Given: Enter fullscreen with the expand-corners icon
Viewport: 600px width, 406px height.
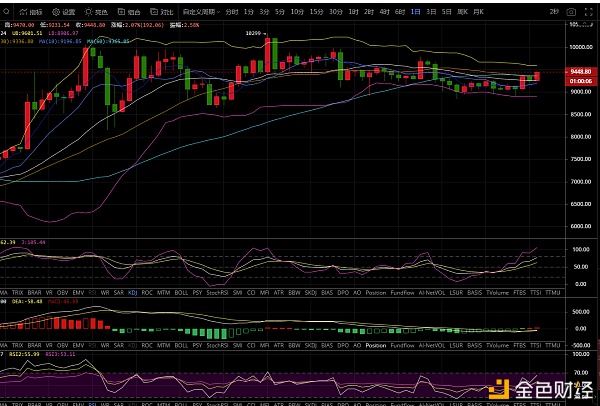Looking at the screenshot, I should 589,12.
